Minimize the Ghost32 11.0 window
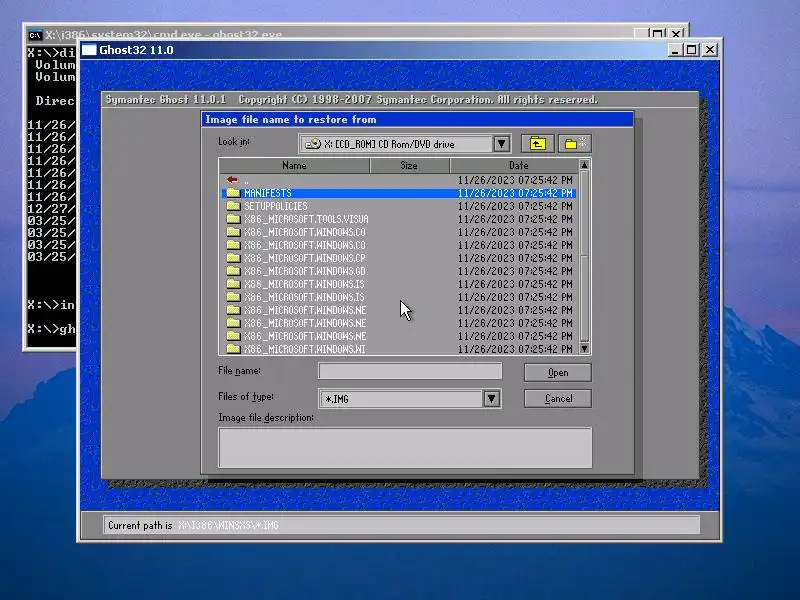 tap(674, 50)
